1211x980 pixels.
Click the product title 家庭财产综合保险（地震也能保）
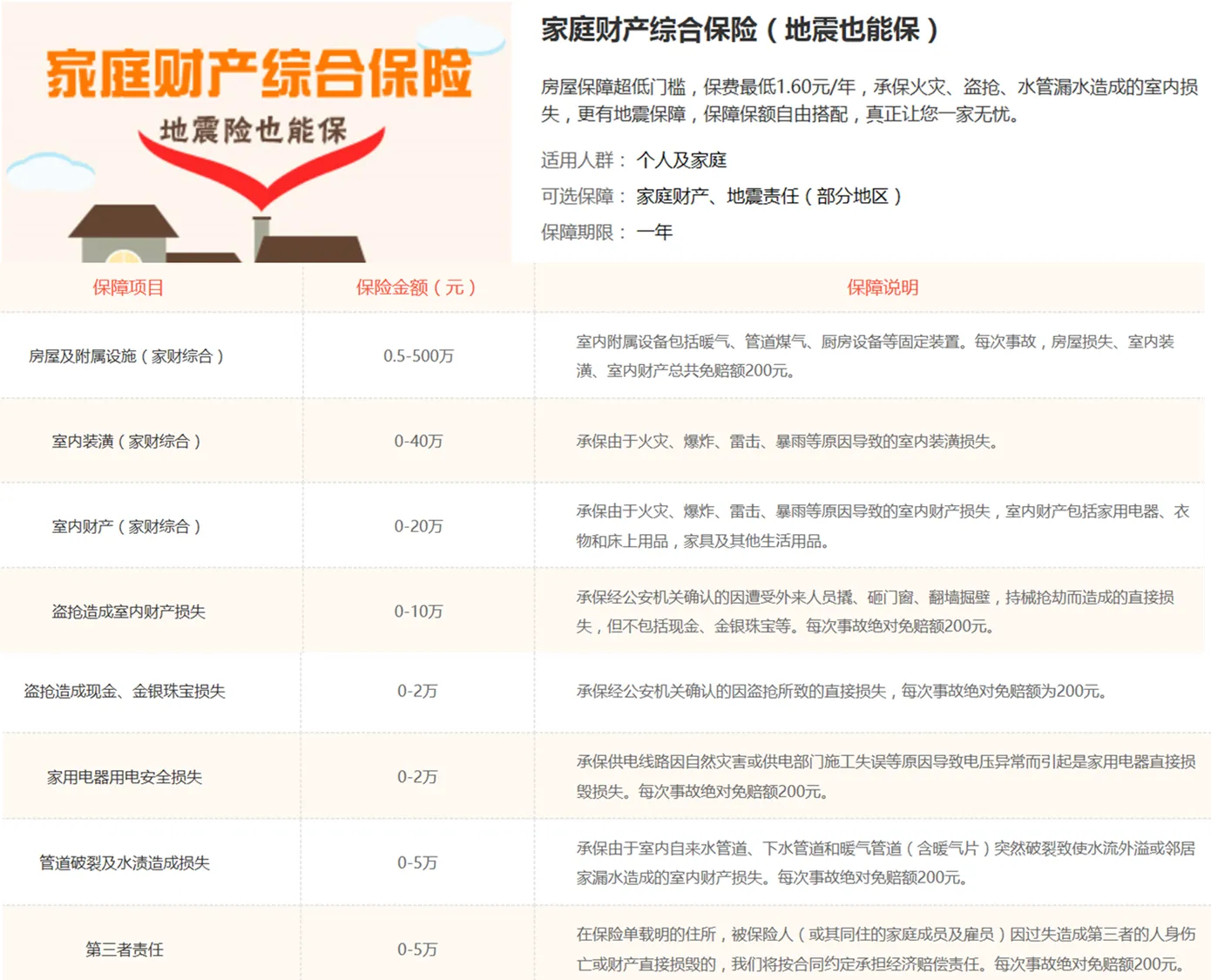739,30
